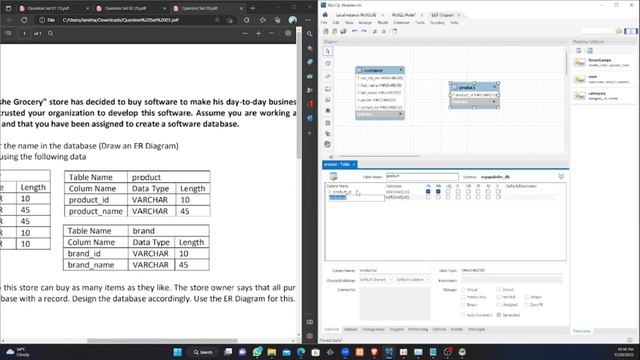
Task: Click the undo arrow in Workbench toolbar
Action: 355,31
